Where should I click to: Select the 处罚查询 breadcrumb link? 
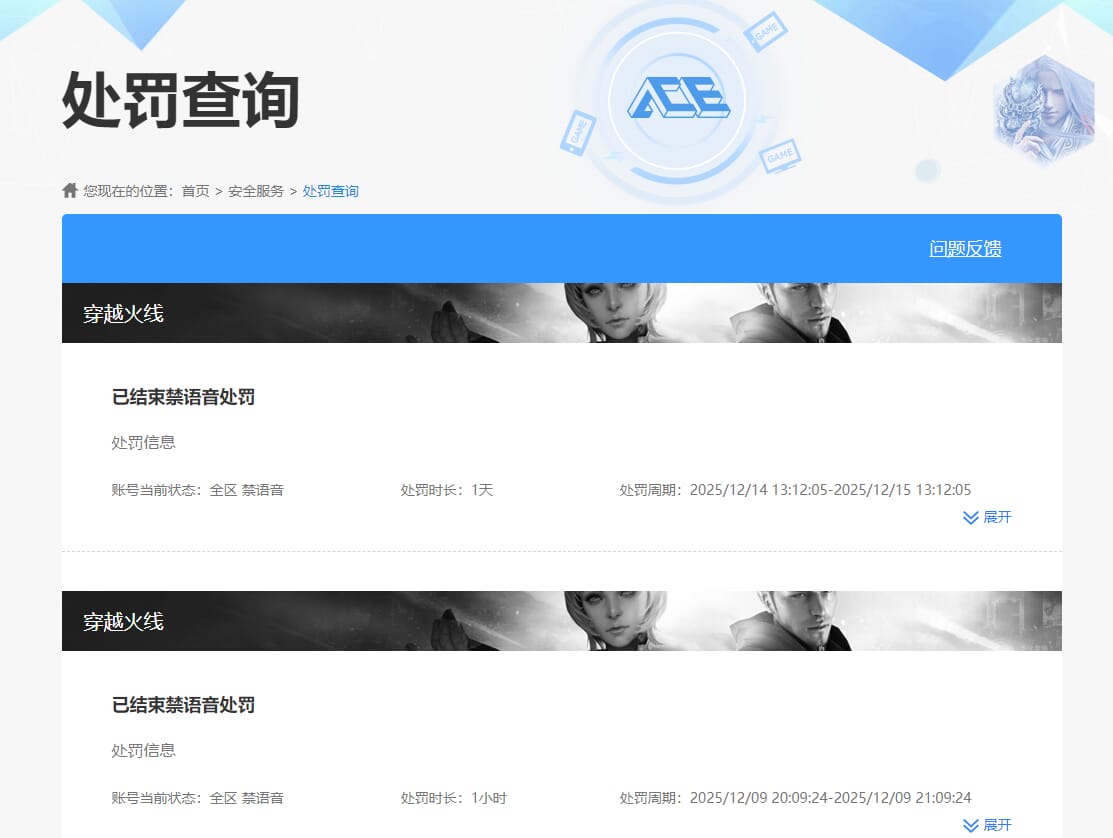[x=331, y=191]
